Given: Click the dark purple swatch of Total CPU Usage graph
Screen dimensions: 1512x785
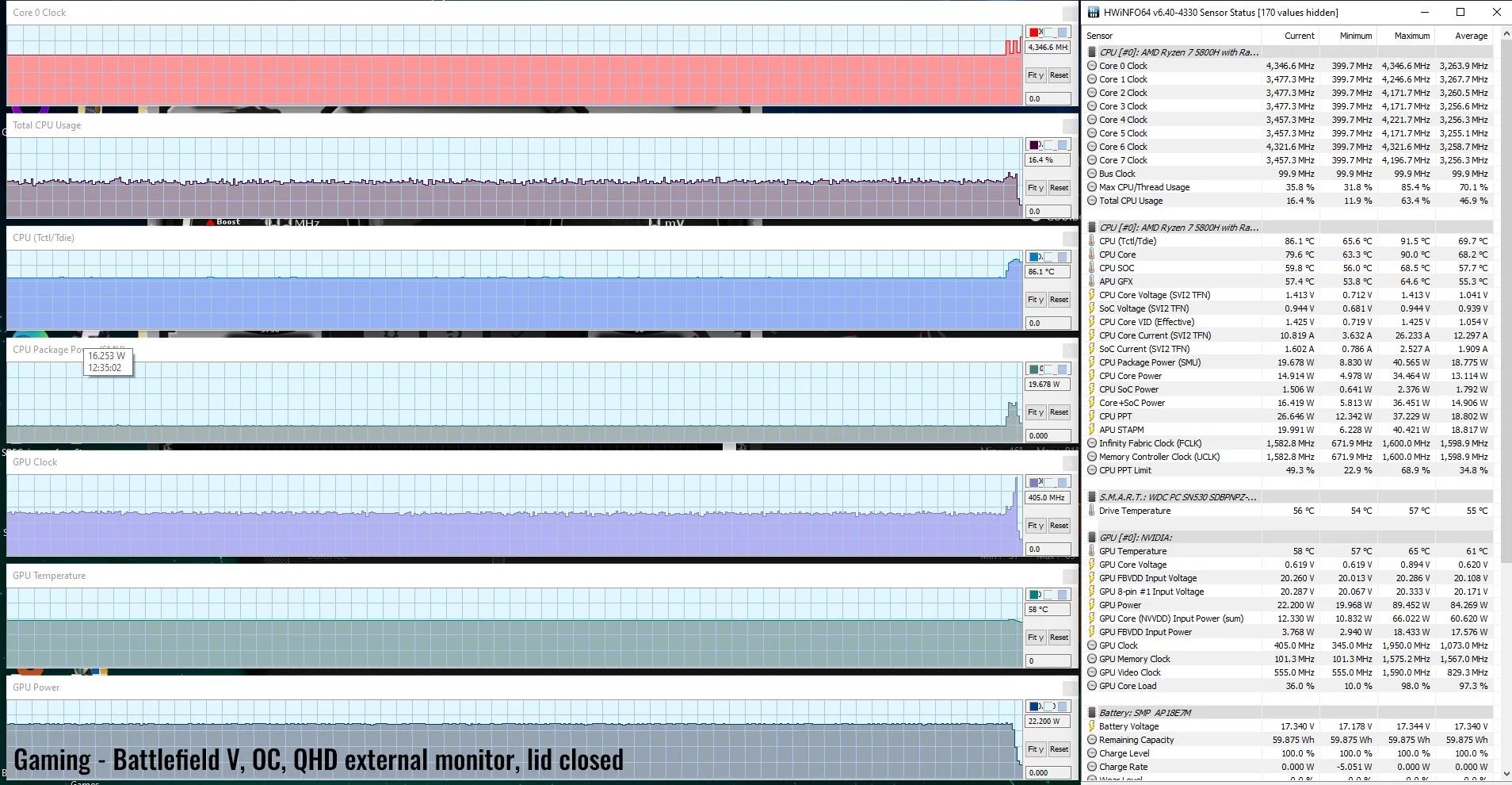Looking at the screenshot, I should (1034, 145).
